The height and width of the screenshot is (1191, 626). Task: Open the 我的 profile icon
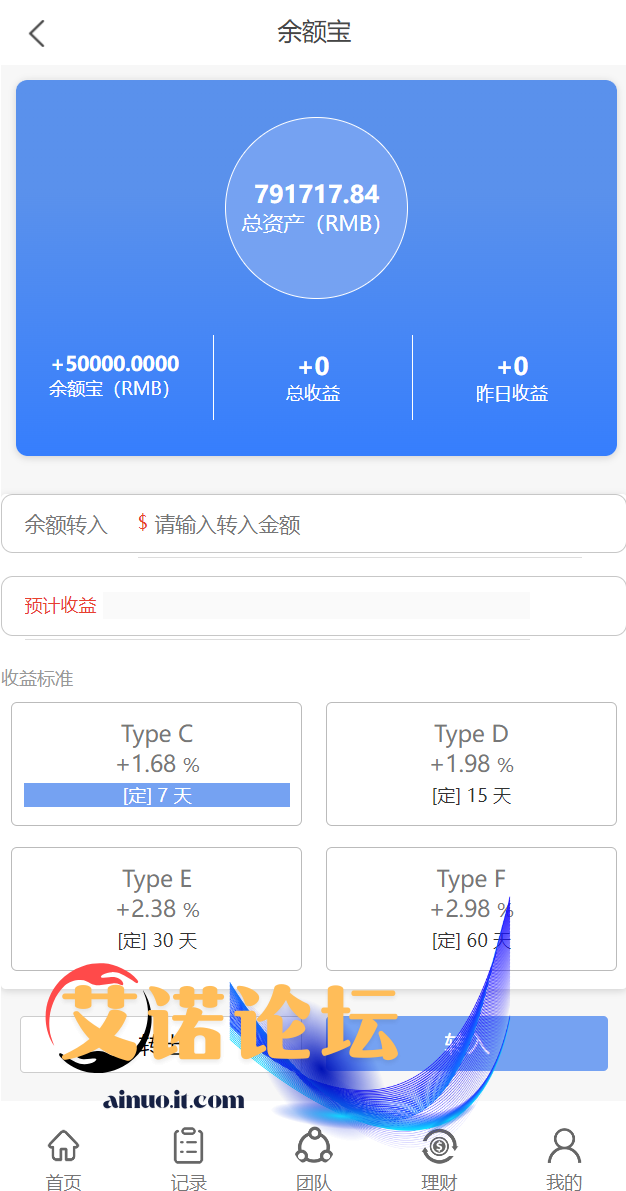tap(564, 1159)
